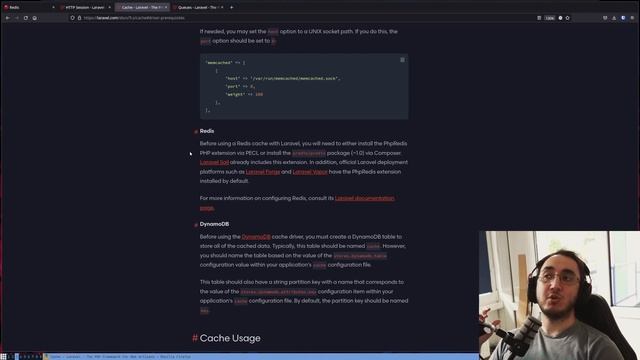Viewport: 640px width, 360px height.
Task: Open the Laravel Forge link
Action: click(263, 172)
